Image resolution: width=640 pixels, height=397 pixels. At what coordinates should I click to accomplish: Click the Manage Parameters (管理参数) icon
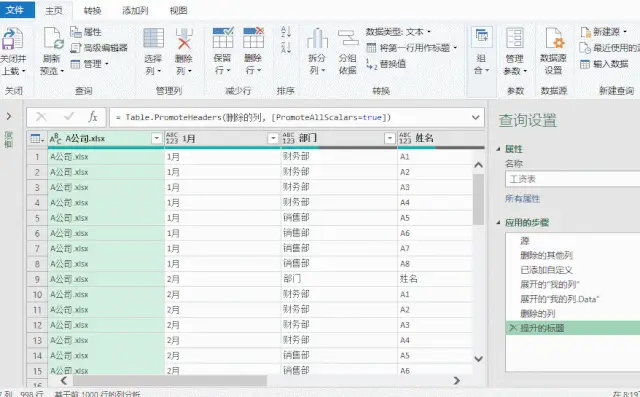coord(515,38)
